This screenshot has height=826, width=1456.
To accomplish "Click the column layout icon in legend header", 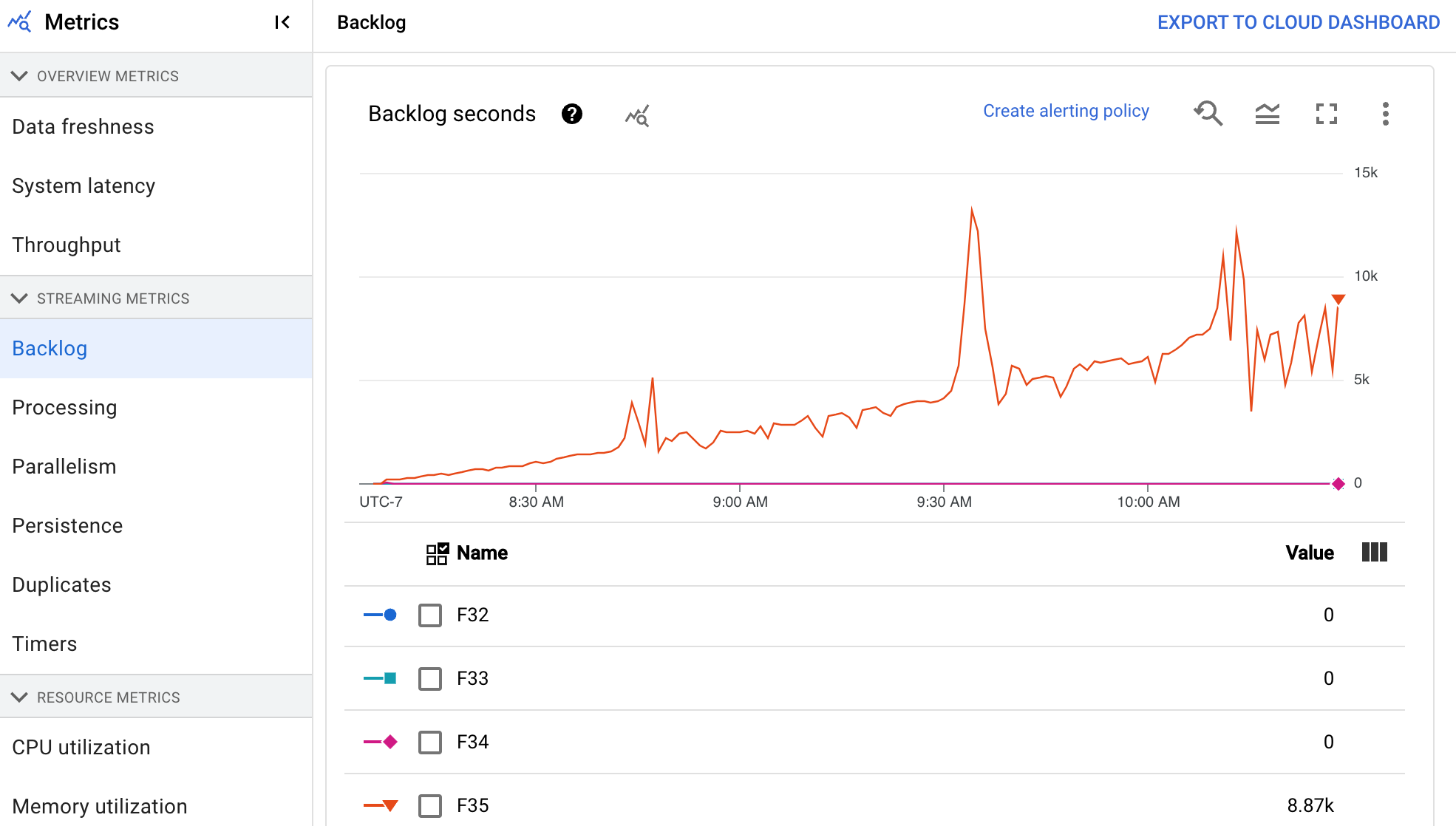I will (x=1375, y=553).
